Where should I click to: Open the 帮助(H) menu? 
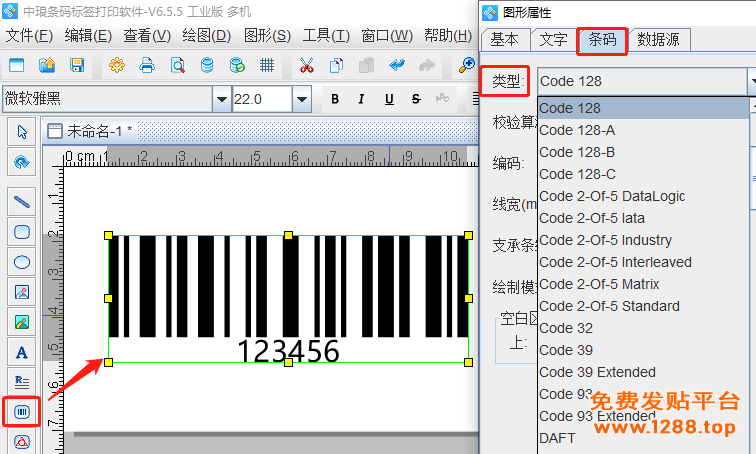pyautogui.click(x=448, y=36)
